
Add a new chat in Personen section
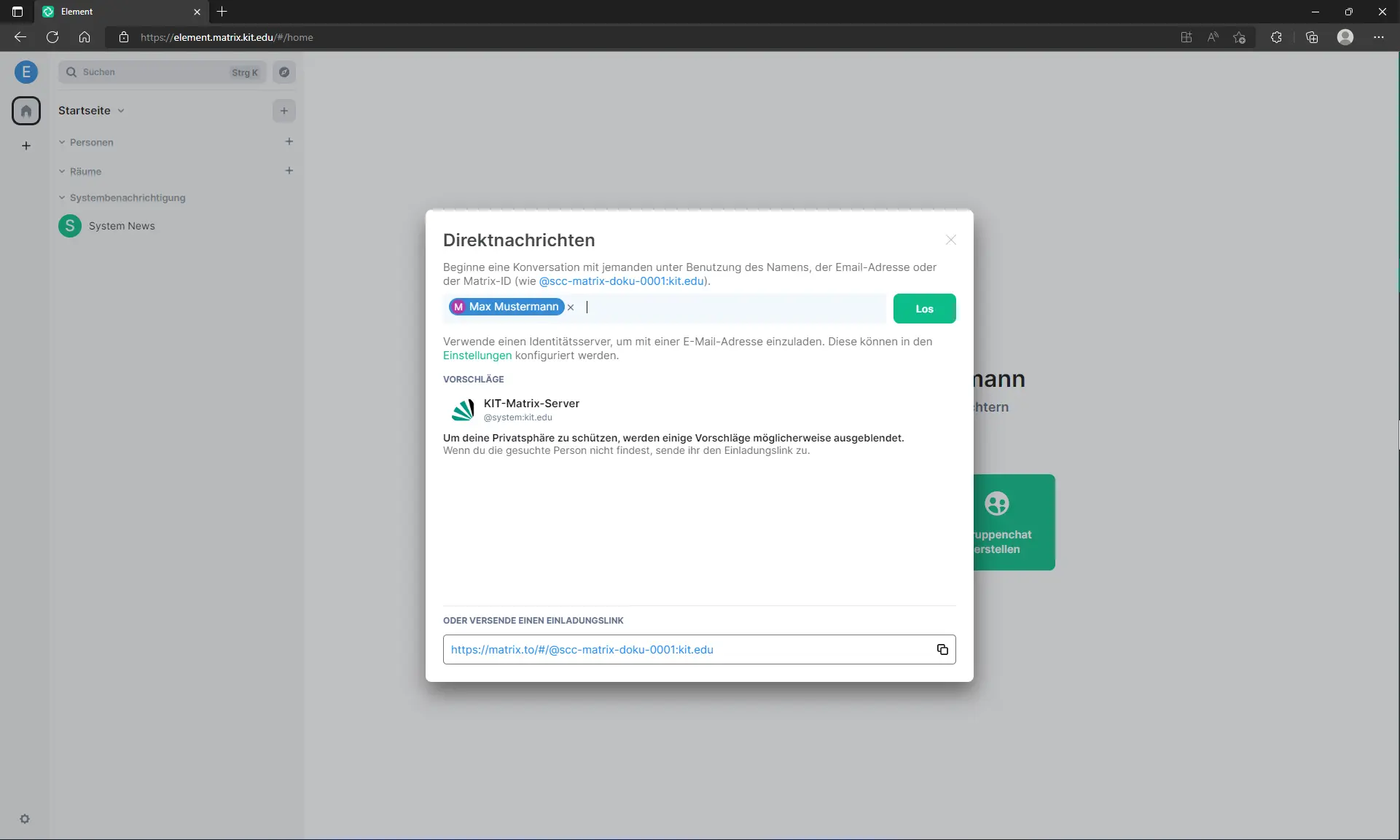point(289,141)
